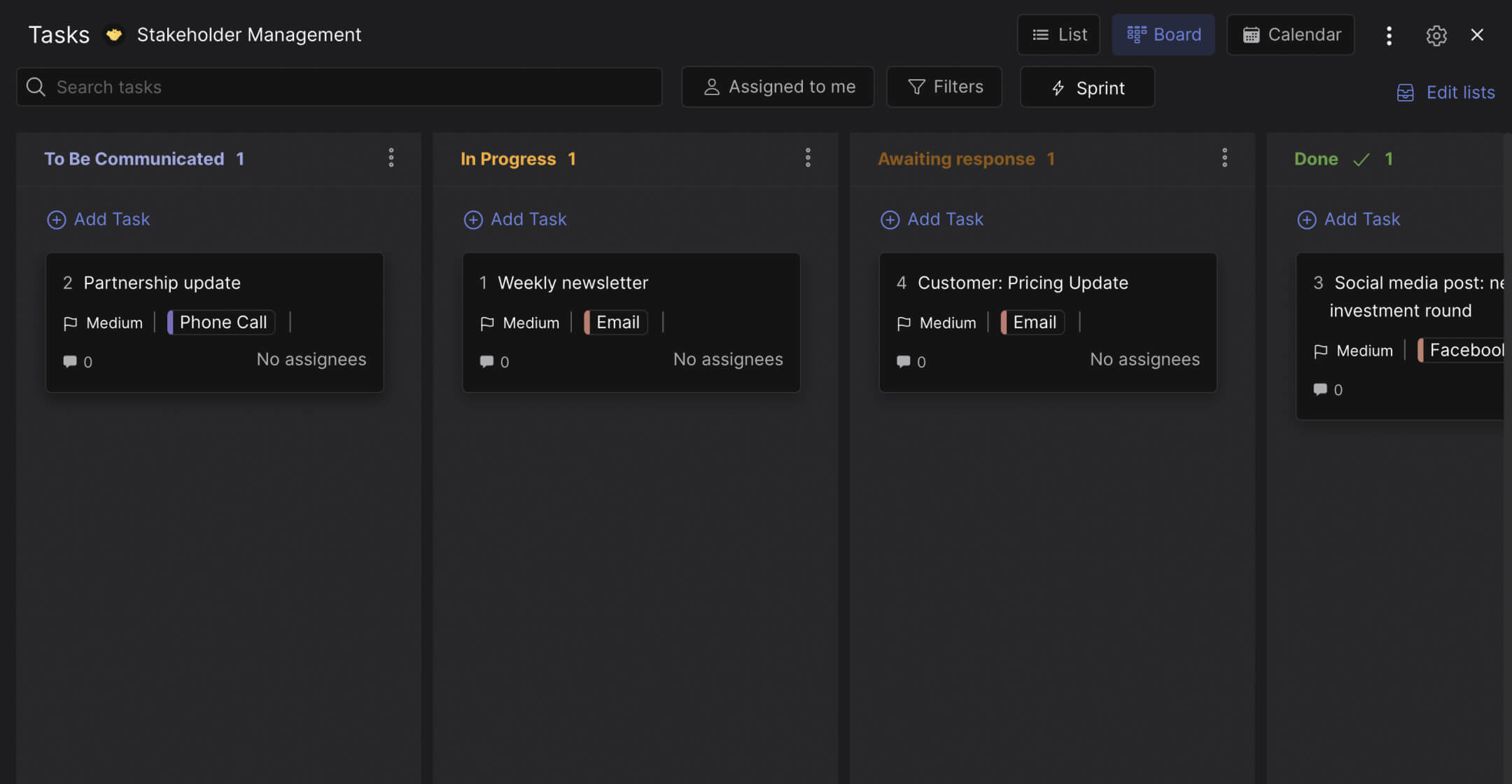Toggle the Assigned to me filter

pyautogui.click(x=778, y=87)
